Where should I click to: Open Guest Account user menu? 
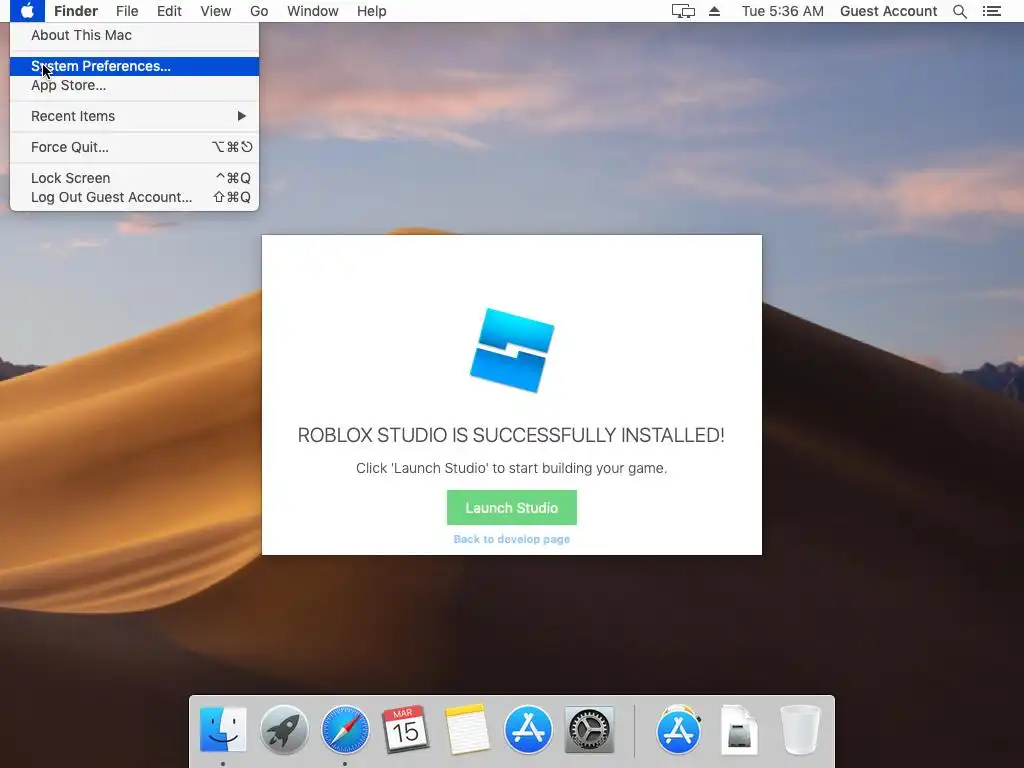[888, 11]
